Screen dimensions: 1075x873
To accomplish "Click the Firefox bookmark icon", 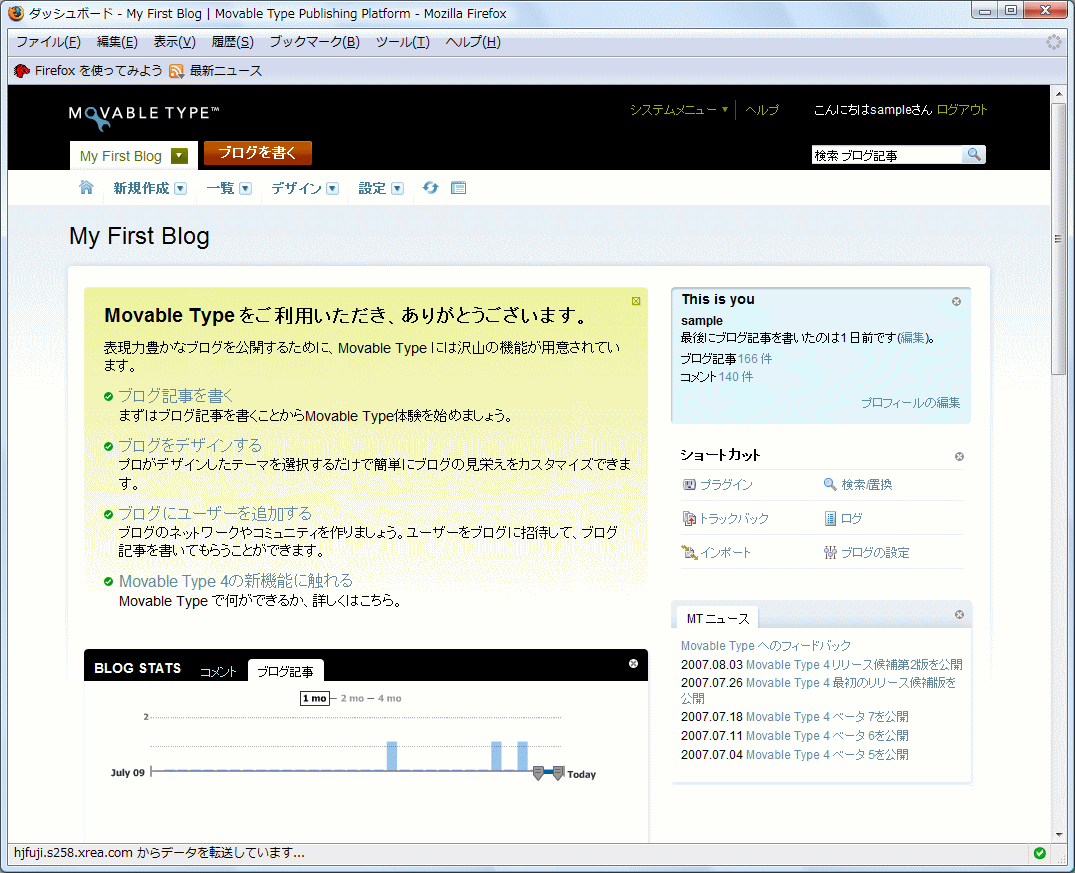I will click(22, 71).
